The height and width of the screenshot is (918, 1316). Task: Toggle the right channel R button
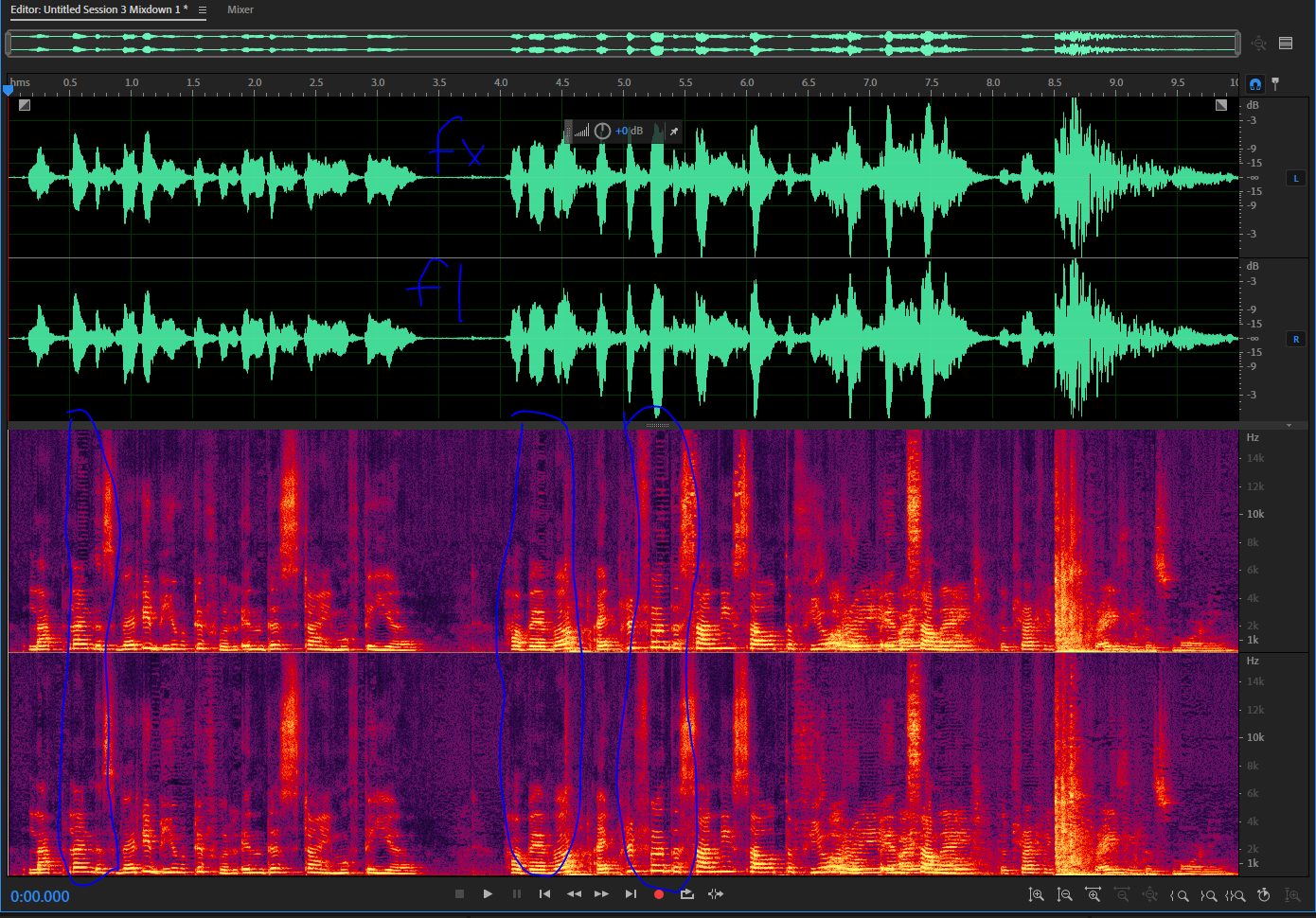1296,339
